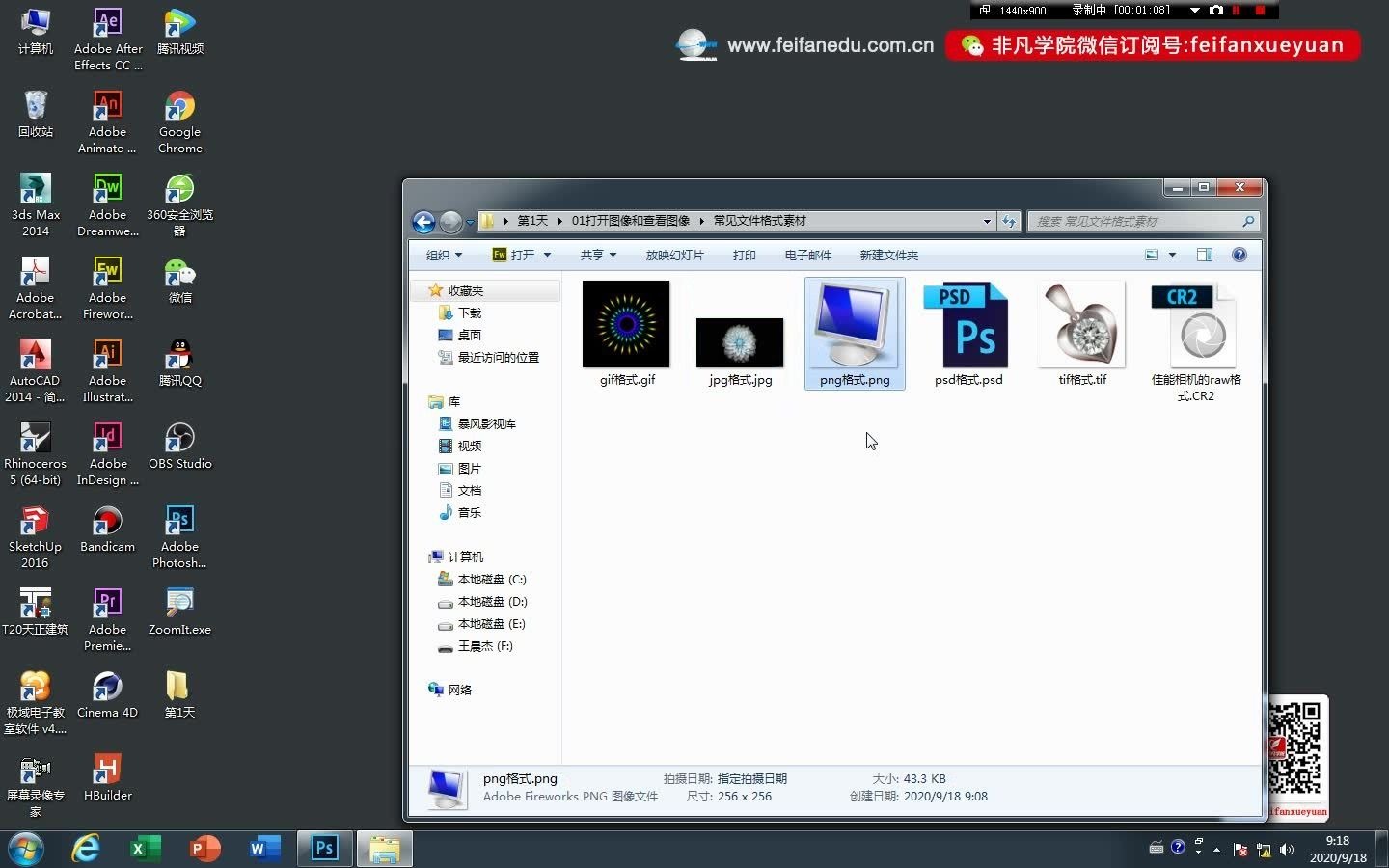
Task: Select 3ds Max 2014 desktop icon
Action: point(36,204)
